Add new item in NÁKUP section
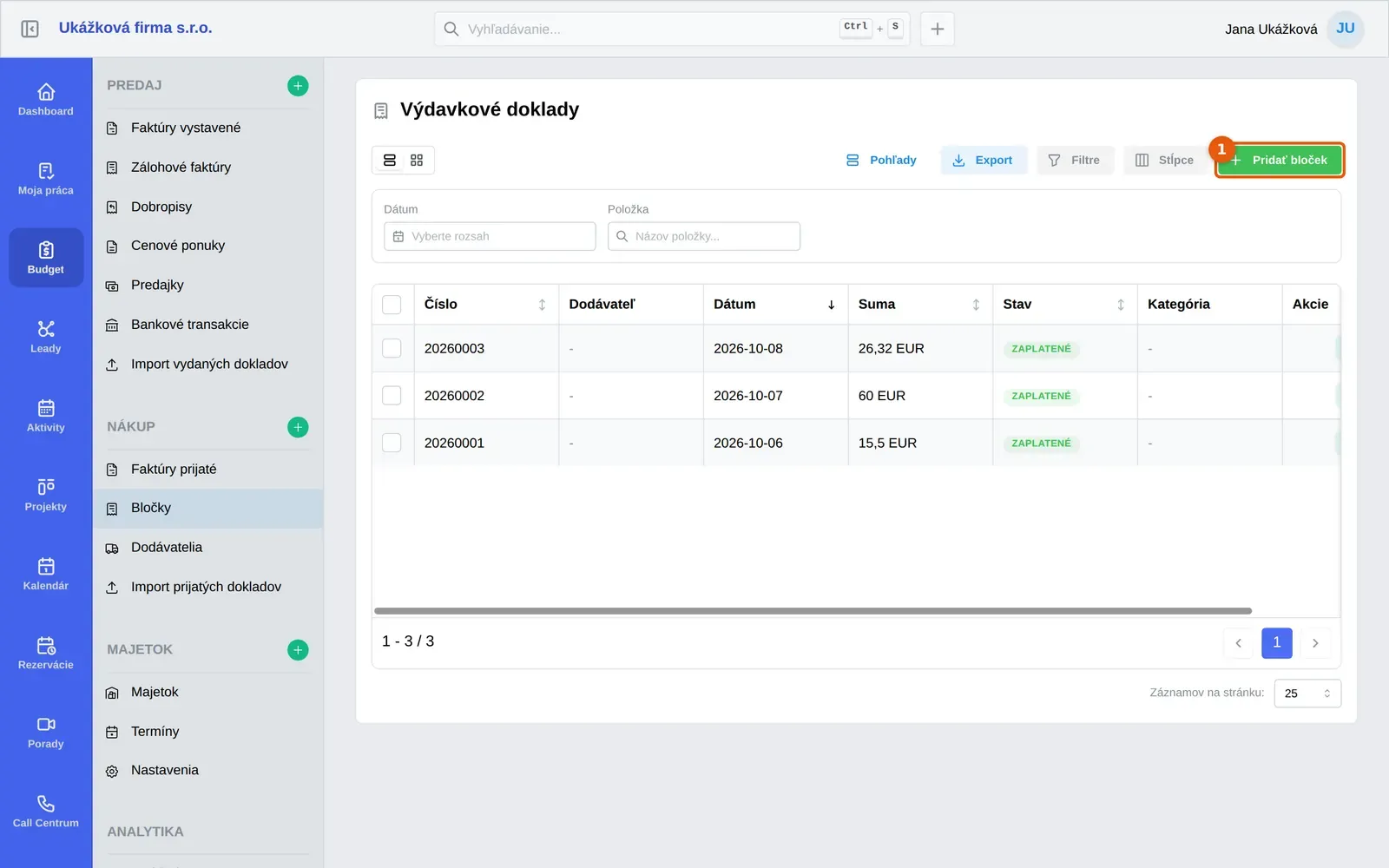1389x868 pixels. click(298, 427)
